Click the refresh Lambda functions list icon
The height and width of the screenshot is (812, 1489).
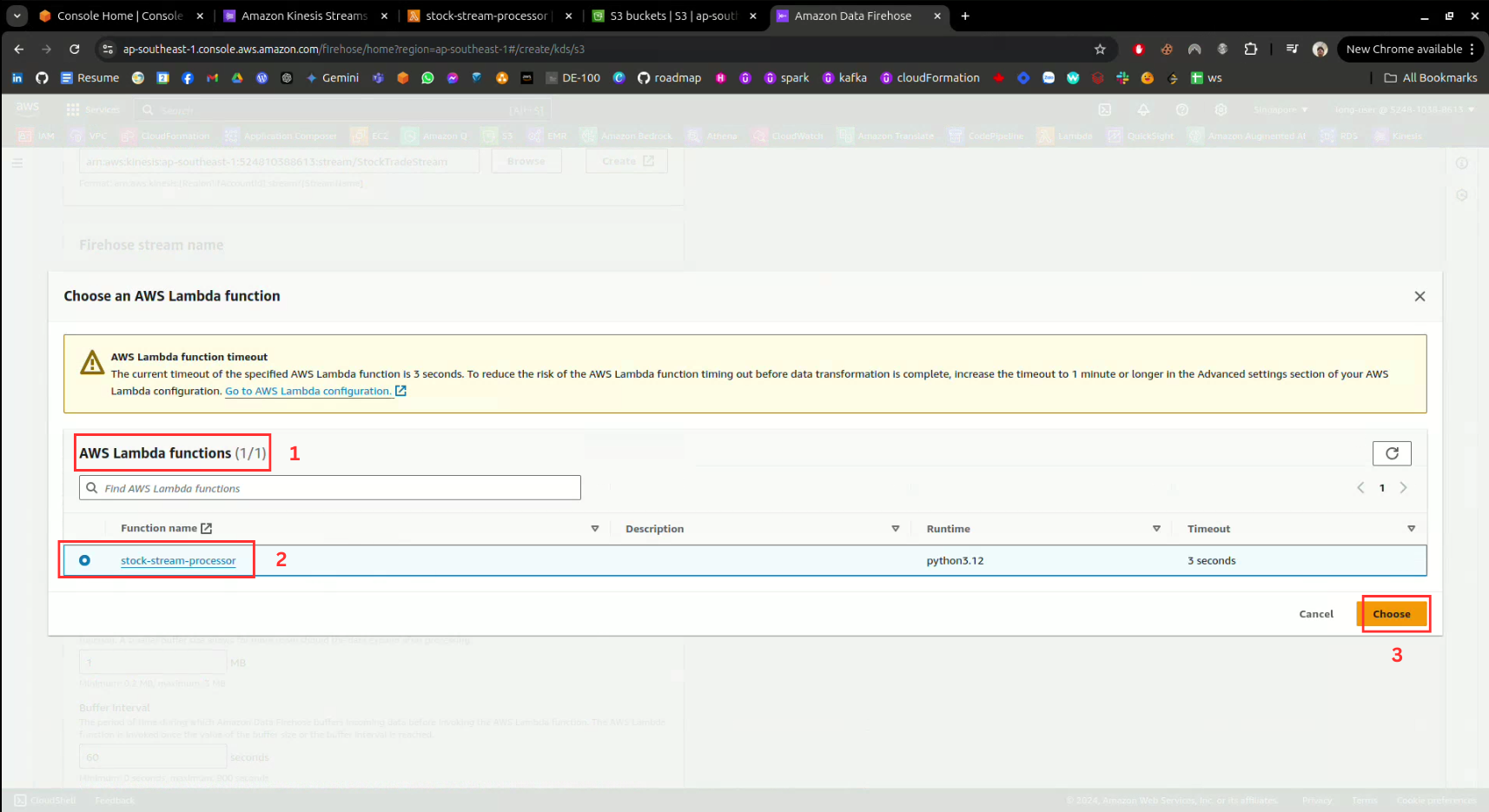(x=1391, y=453)
